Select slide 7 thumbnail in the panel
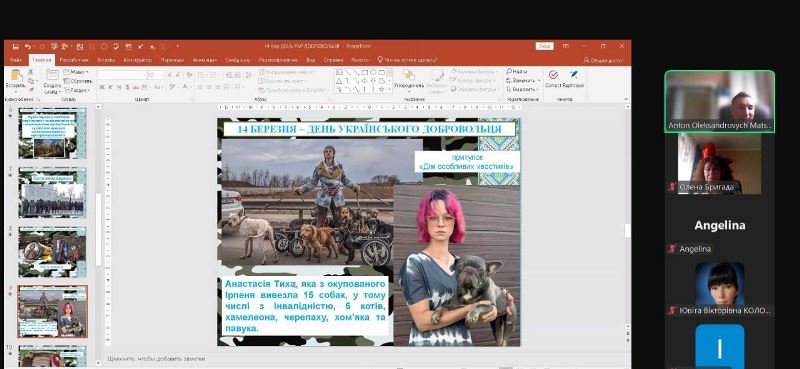Image resolution: width=800 pixels, height=369 pixels. (x=52, y=192)
